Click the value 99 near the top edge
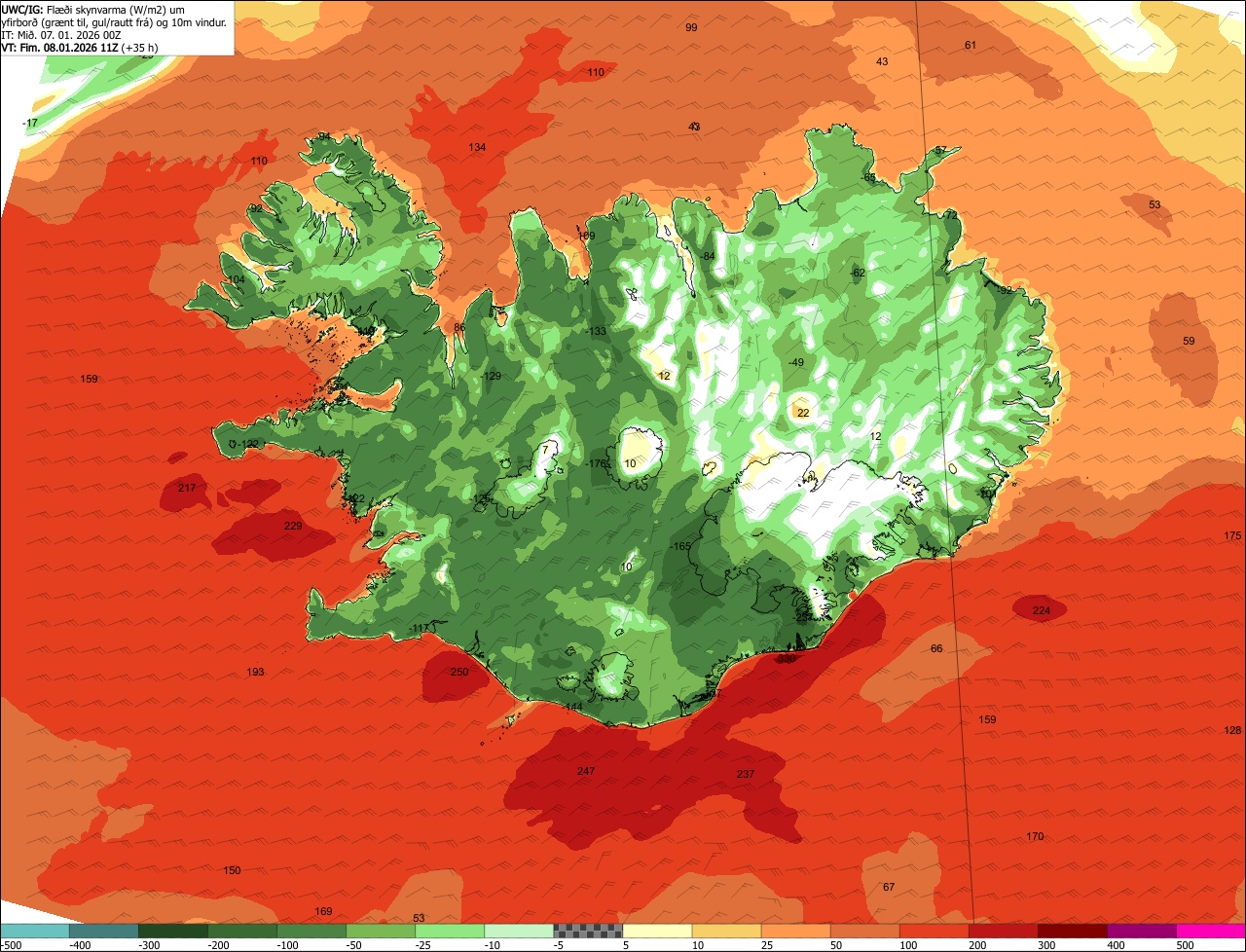 pyautogui.click(x=691, y=27)
